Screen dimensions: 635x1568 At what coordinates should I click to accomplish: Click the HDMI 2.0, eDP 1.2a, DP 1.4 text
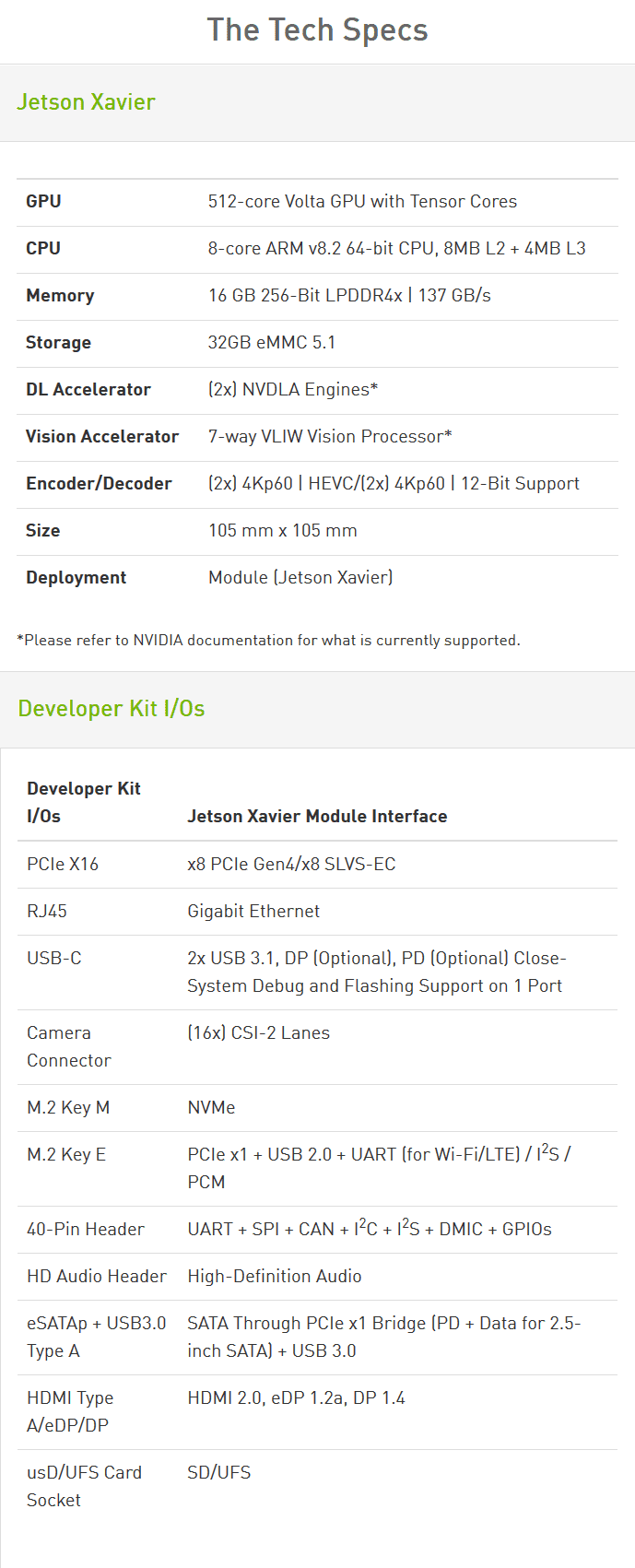[x=296, y=1398]
